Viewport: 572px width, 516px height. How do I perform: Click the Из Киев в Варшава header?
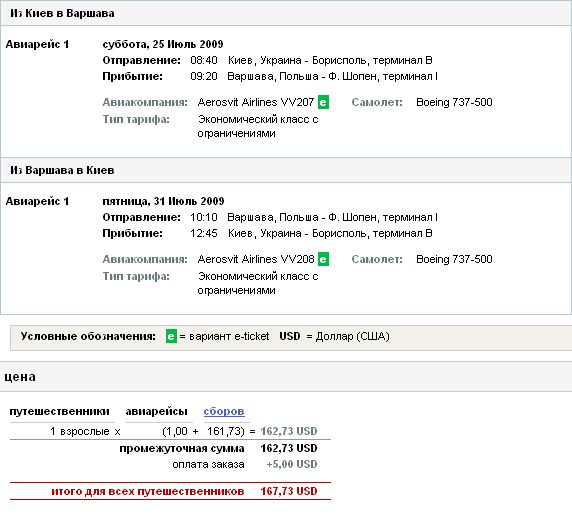62,14
